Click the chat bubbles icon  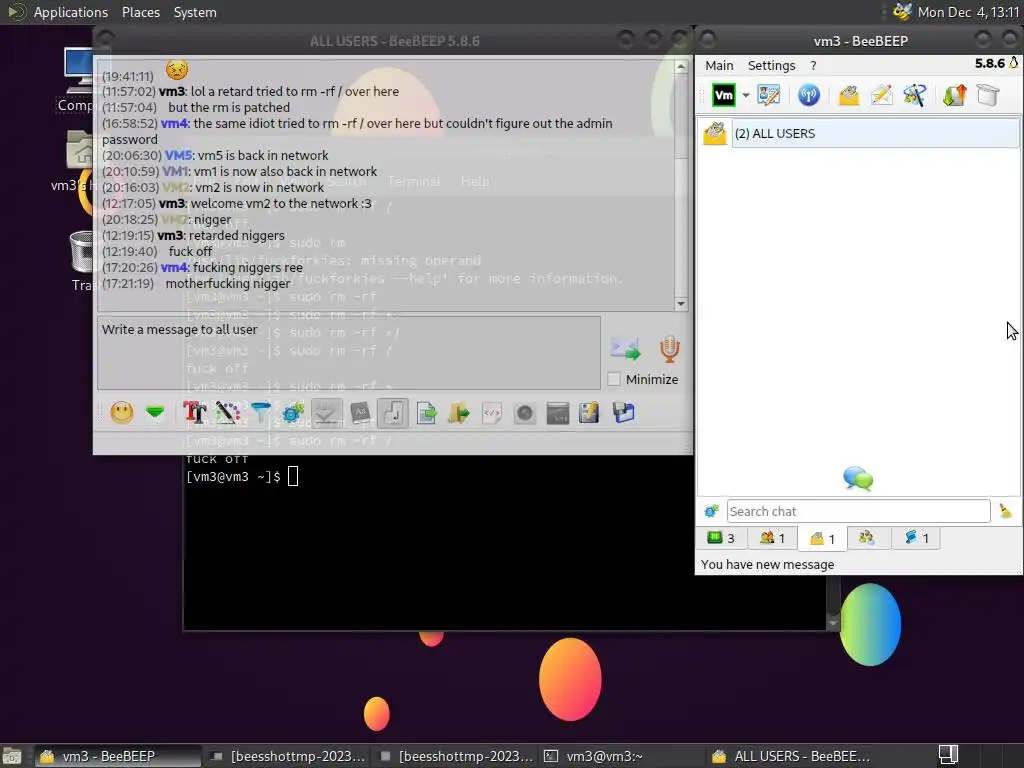click(x=858, y=479)
